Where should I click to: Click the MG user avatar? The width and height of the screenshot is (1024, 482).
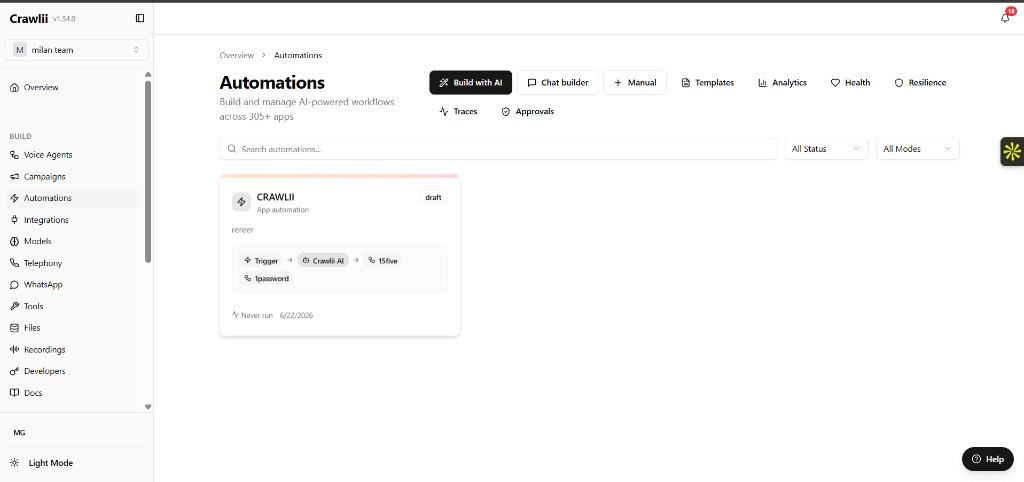pyautogui.click(x=20, y=432)
